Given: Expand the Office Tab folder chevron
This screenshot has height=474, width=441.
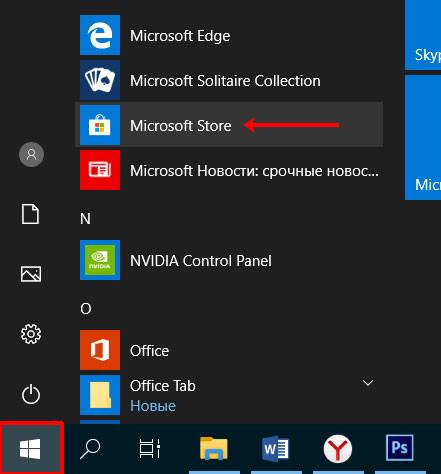Looking at the screenshot, I should coord(368,382).
